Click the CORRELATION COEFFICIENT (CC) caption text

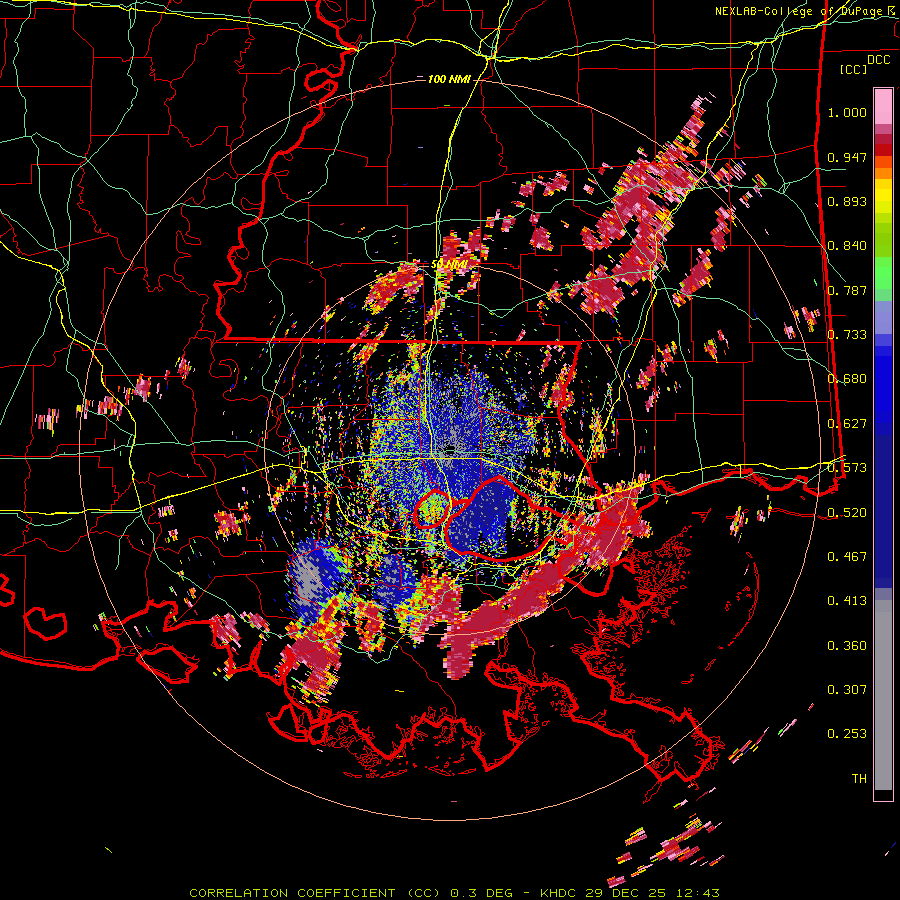[x=315, y=893]
